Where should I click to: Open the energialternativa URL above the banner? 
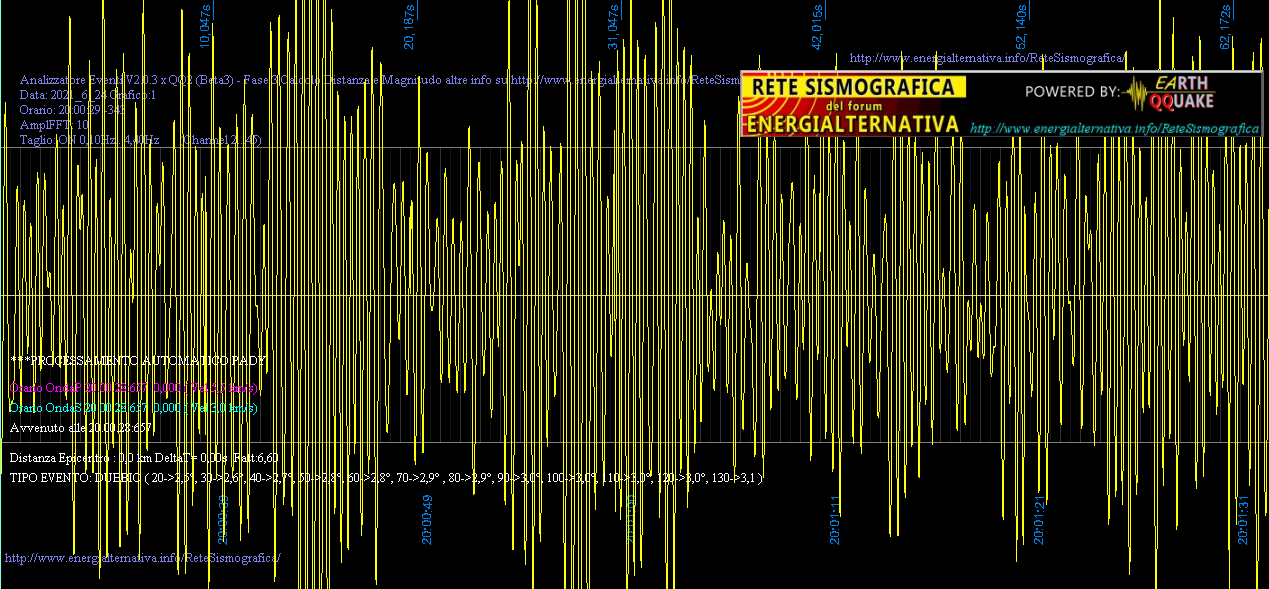(x=988, y=58)
